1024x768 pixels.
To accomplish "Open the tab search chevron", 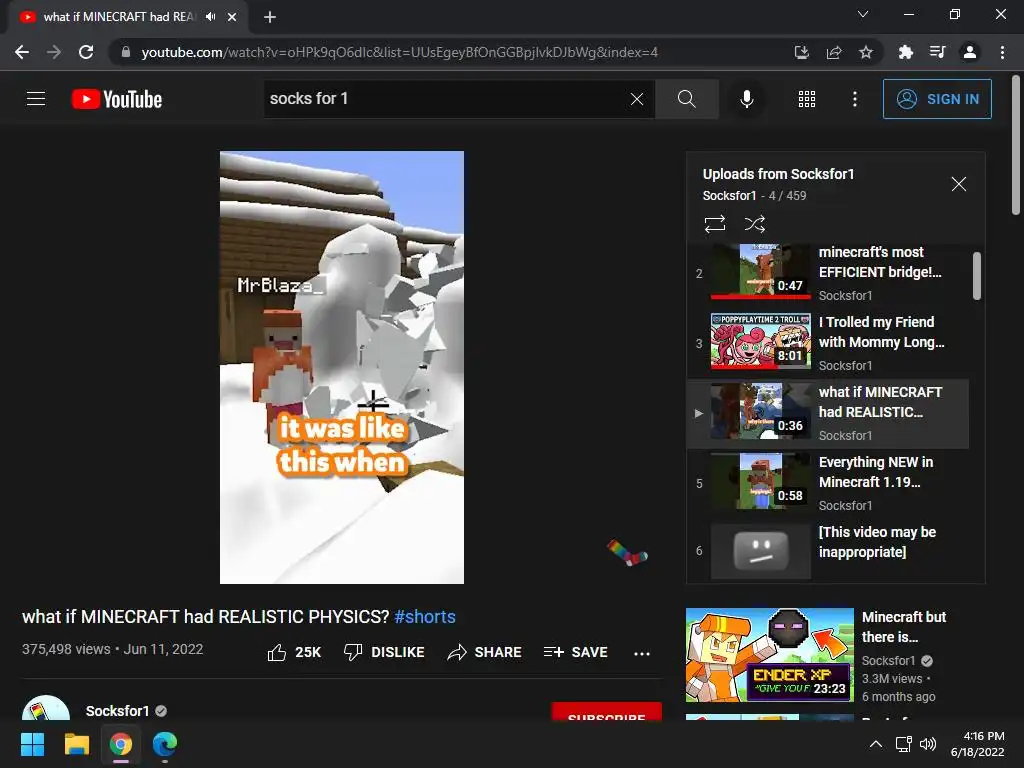I will pyautogui.click(x=863, y=14).
